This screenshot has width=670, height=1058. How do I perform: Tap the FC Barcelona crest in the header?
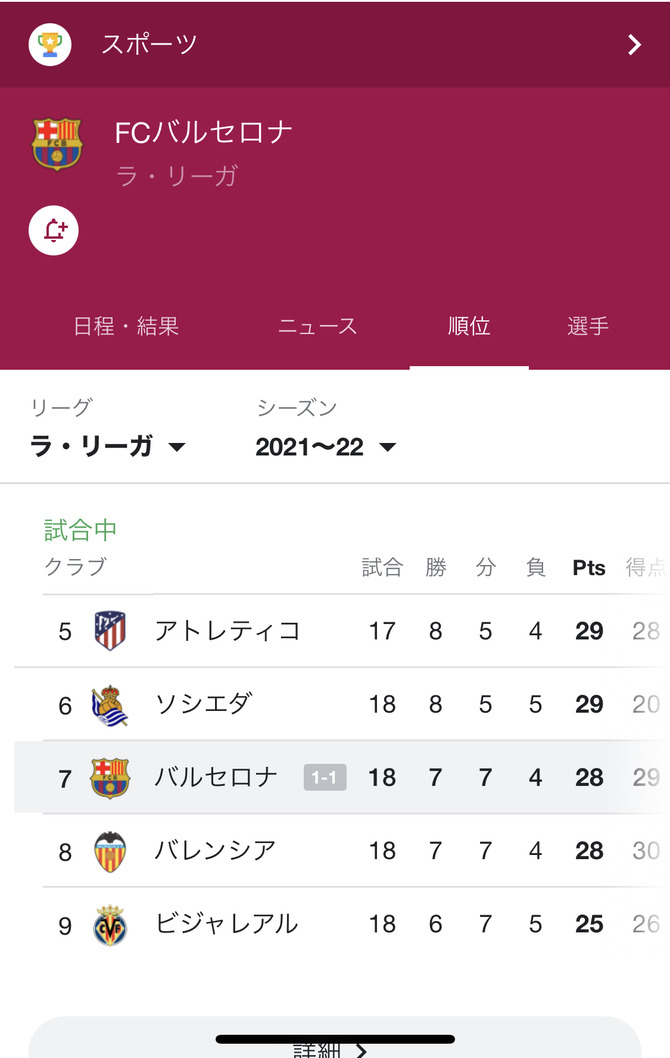tap(57, 144)
